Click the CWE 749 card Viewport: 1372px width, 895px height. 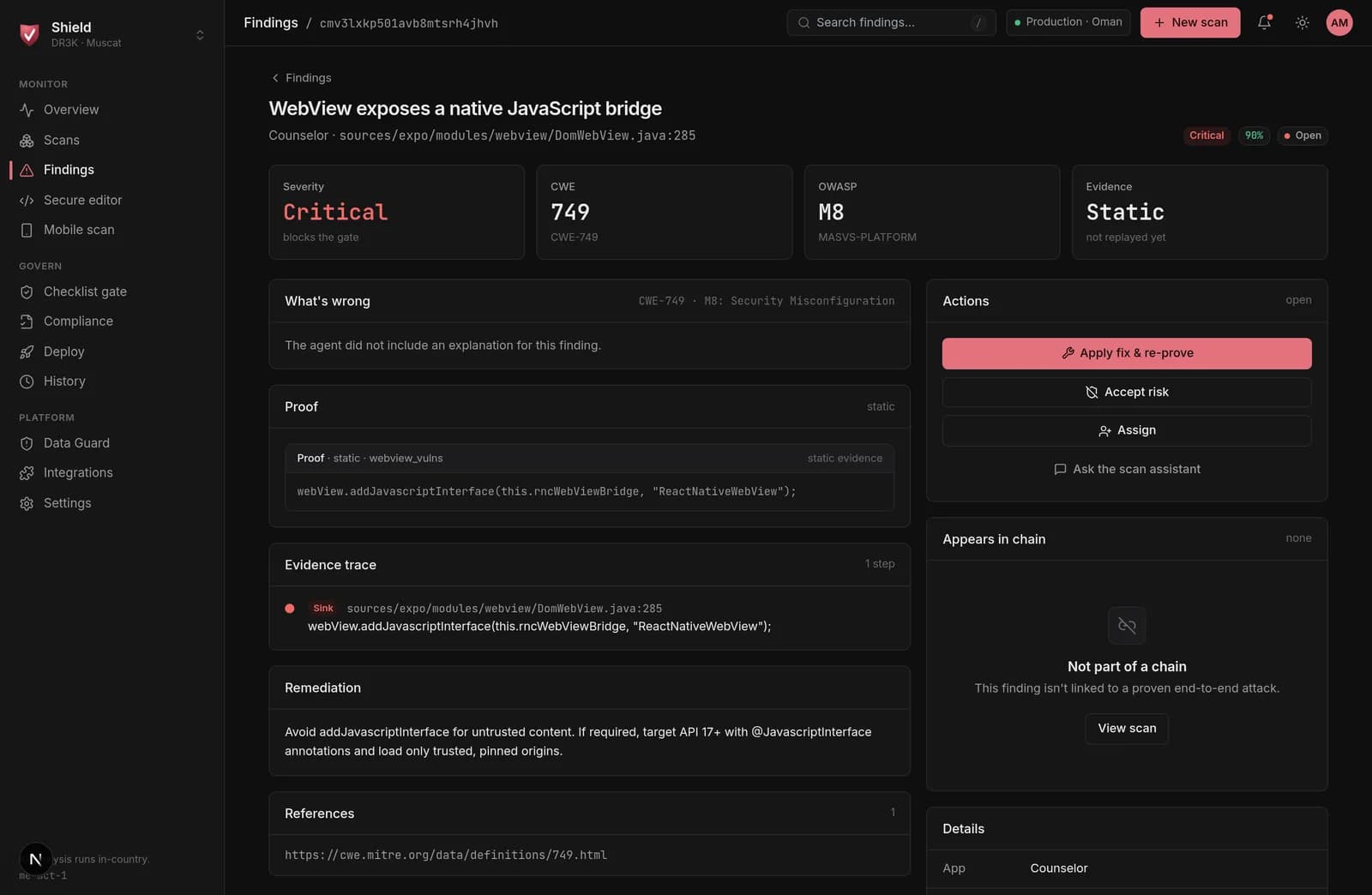(x=664, y=213)
